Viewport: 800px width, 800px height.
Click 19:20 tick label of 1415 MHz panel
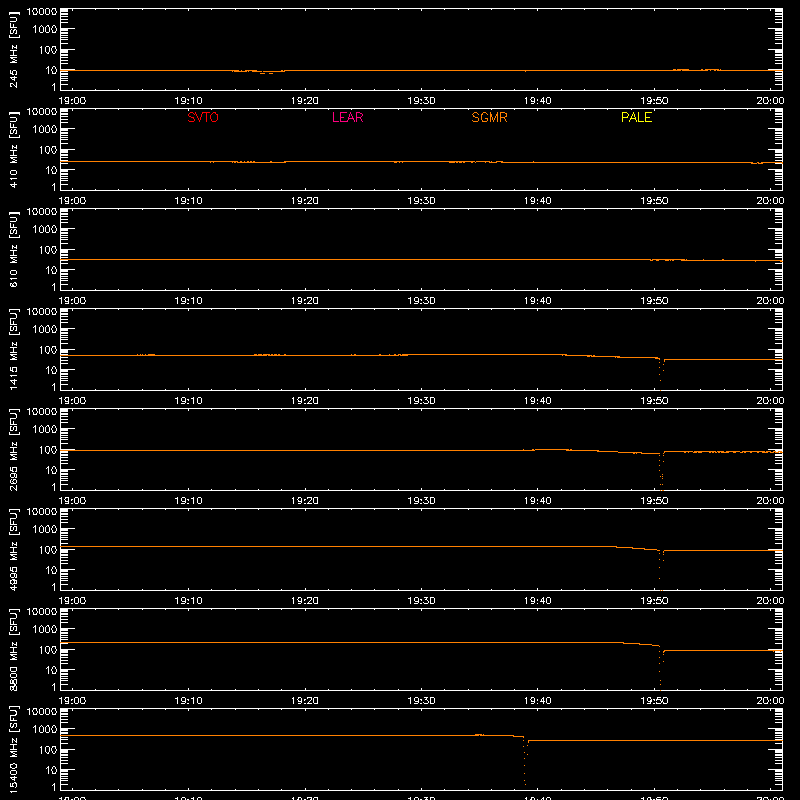305,401
